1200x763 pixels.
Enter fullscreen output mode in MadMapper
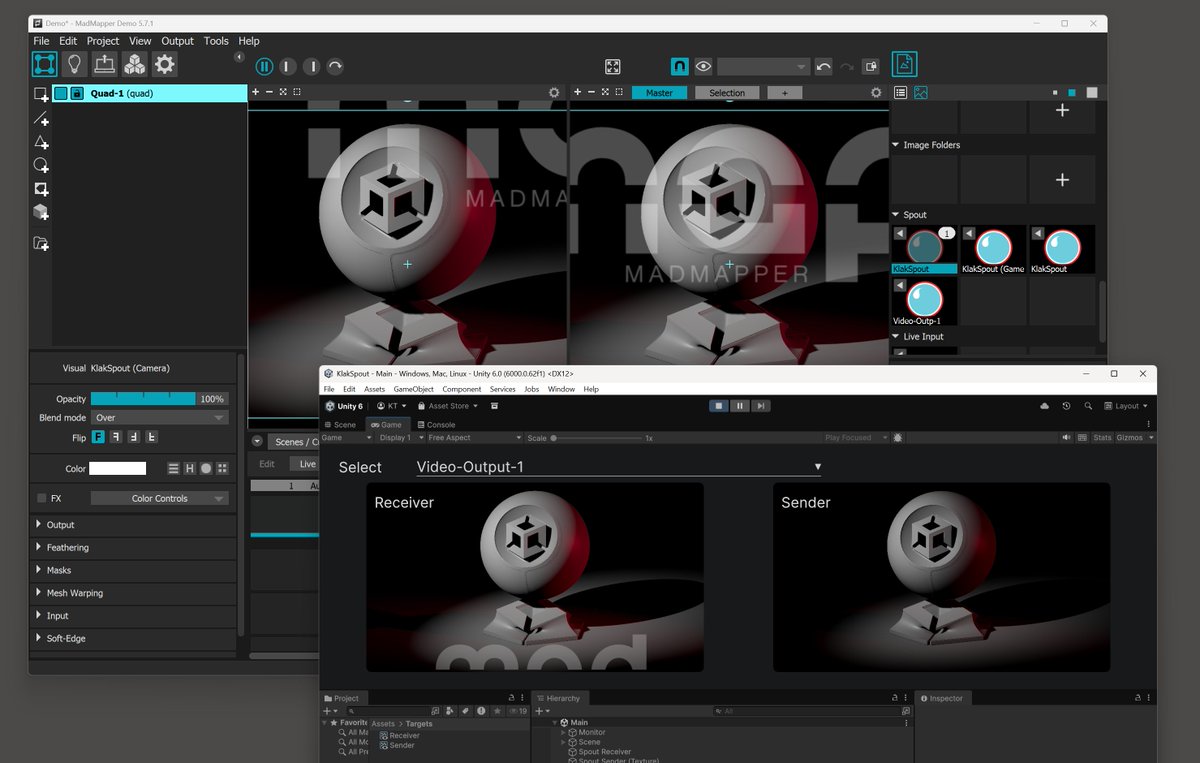[x=613, y=67]
